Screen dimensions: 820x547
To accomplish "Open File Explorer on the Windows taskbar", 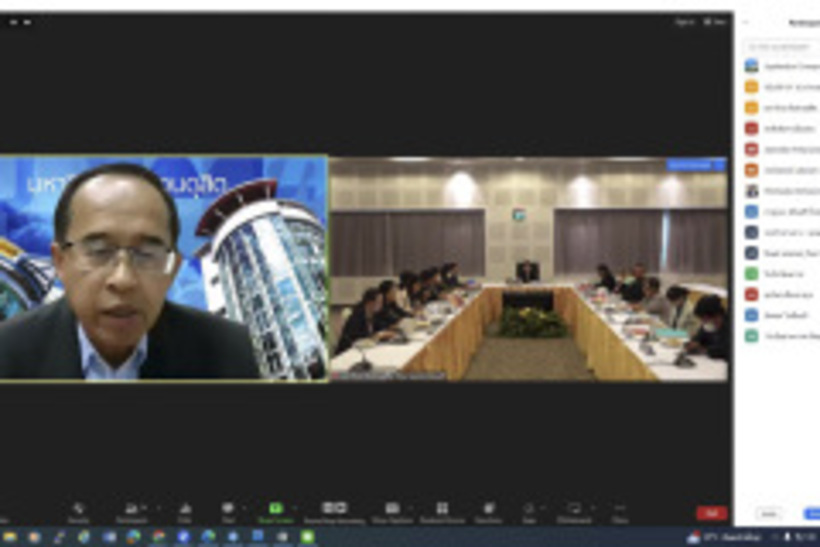I will (9, 537).
